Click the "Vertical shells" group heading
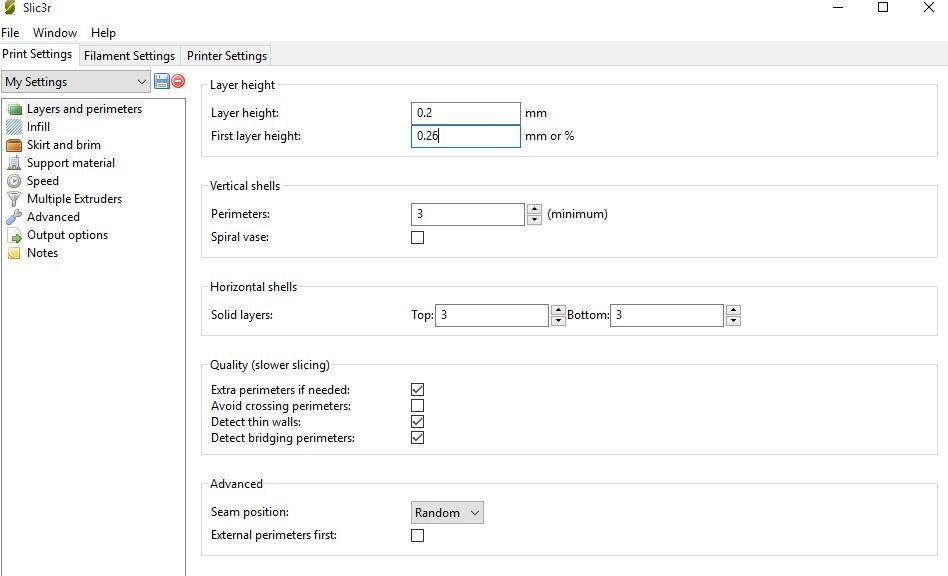The height and width of the screenshot is (576, 948). tap(245, 186)
